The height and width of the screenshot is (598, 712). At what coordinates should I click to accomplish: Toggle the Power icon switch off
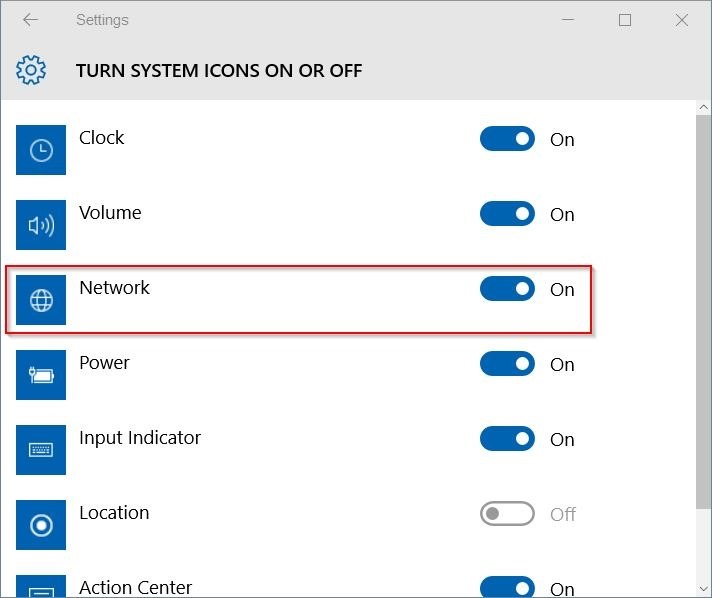click(507, 364)
